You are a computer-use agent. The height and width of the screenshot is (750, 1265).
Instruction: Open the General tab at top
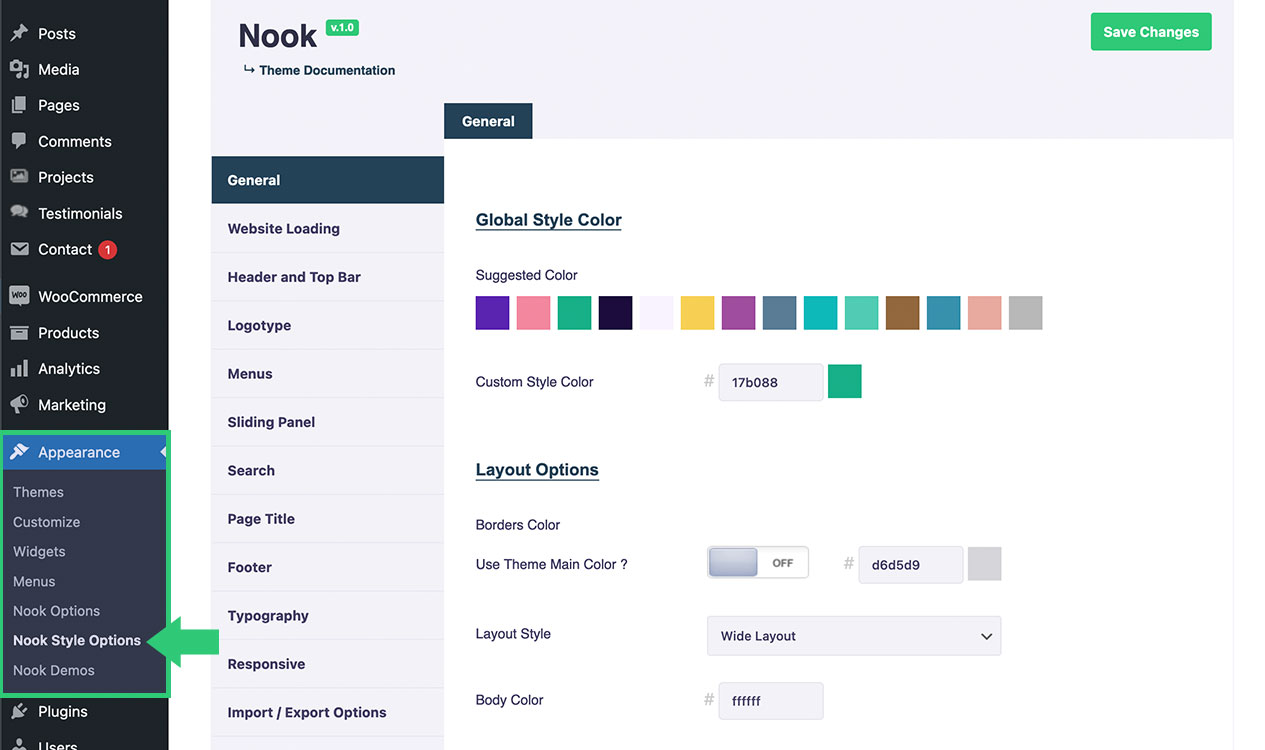pyautogui.click(x=488, y=121)
